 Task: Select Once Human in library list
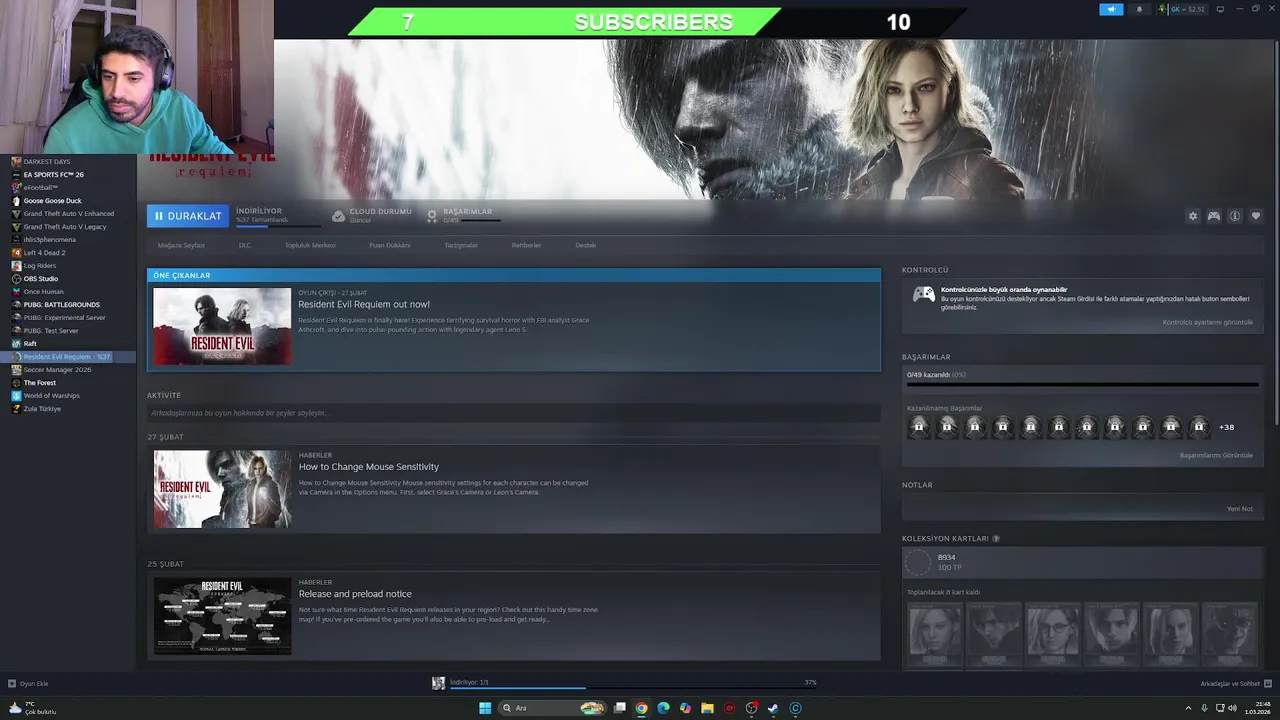point(43,291)
